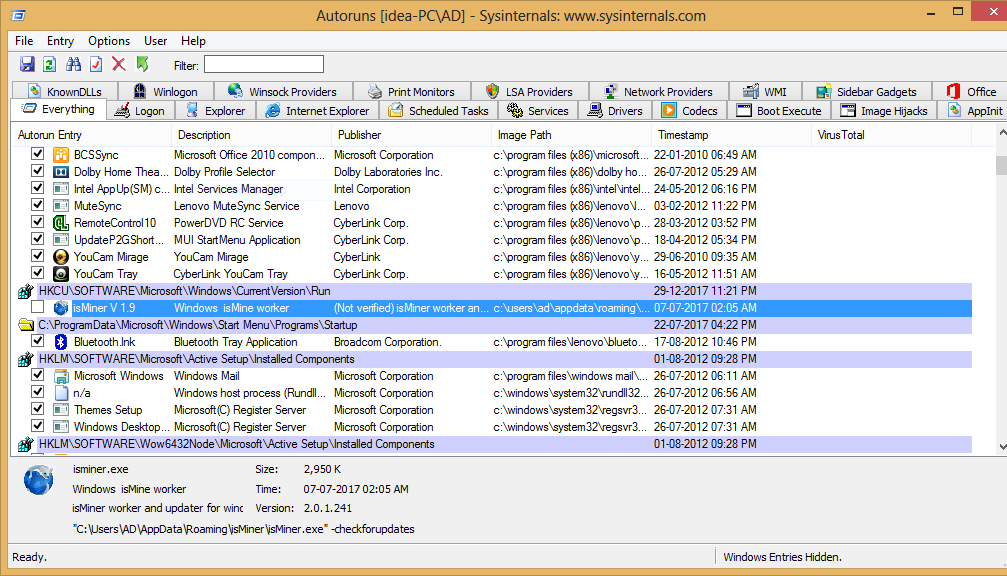Image resolution: width=1007 pixels, height=576 pixels.
Task: Open the User menu
Action: (x=155, y=41)
